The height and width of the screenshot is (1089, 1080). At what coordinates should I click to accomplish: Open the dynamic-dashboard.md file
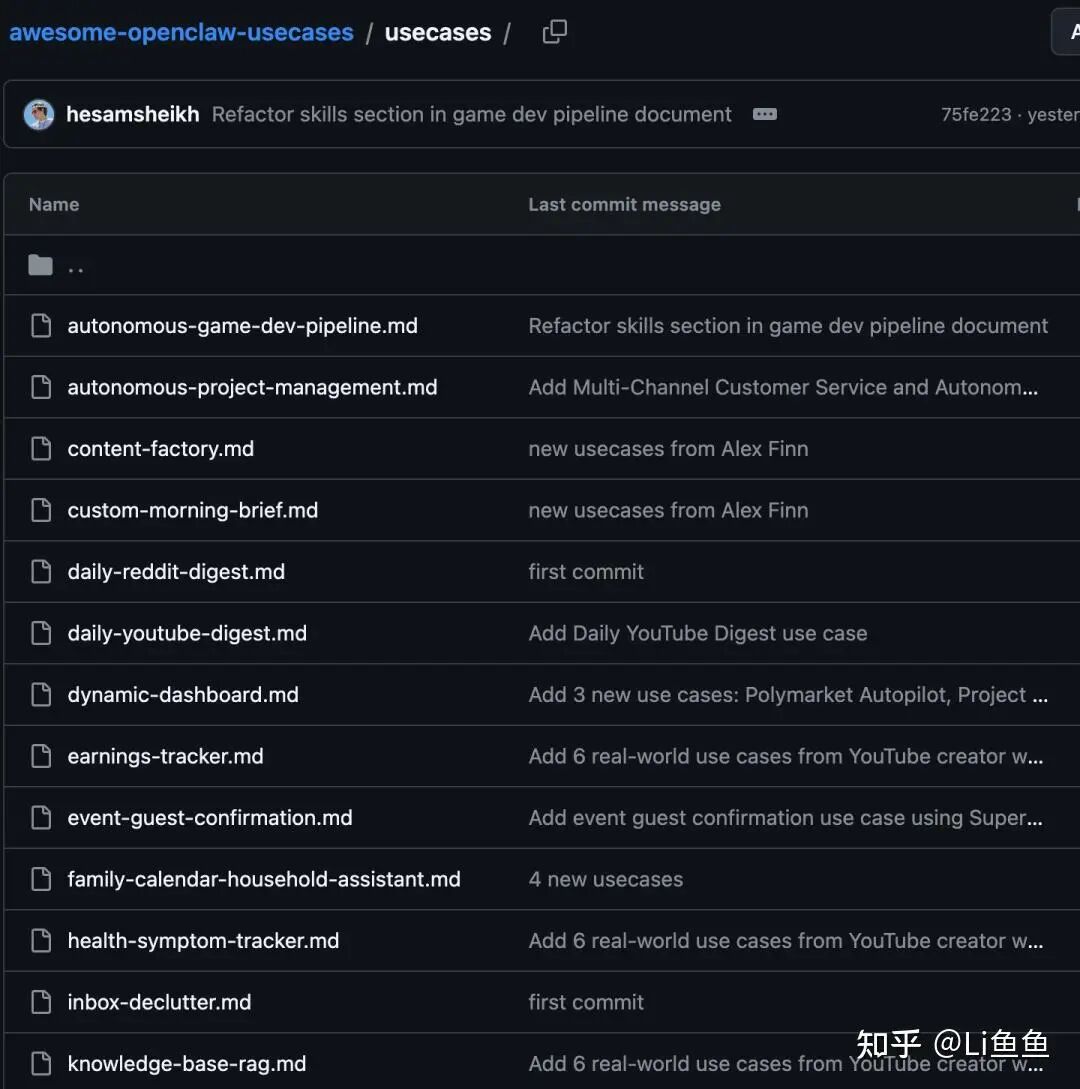183,694
